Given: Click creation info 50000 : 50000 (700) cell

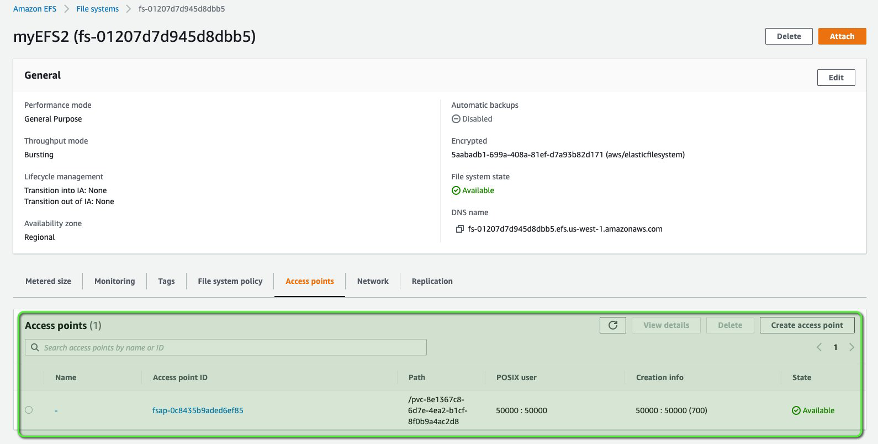Looking at the screenshot, I should (x=672, y=411).
